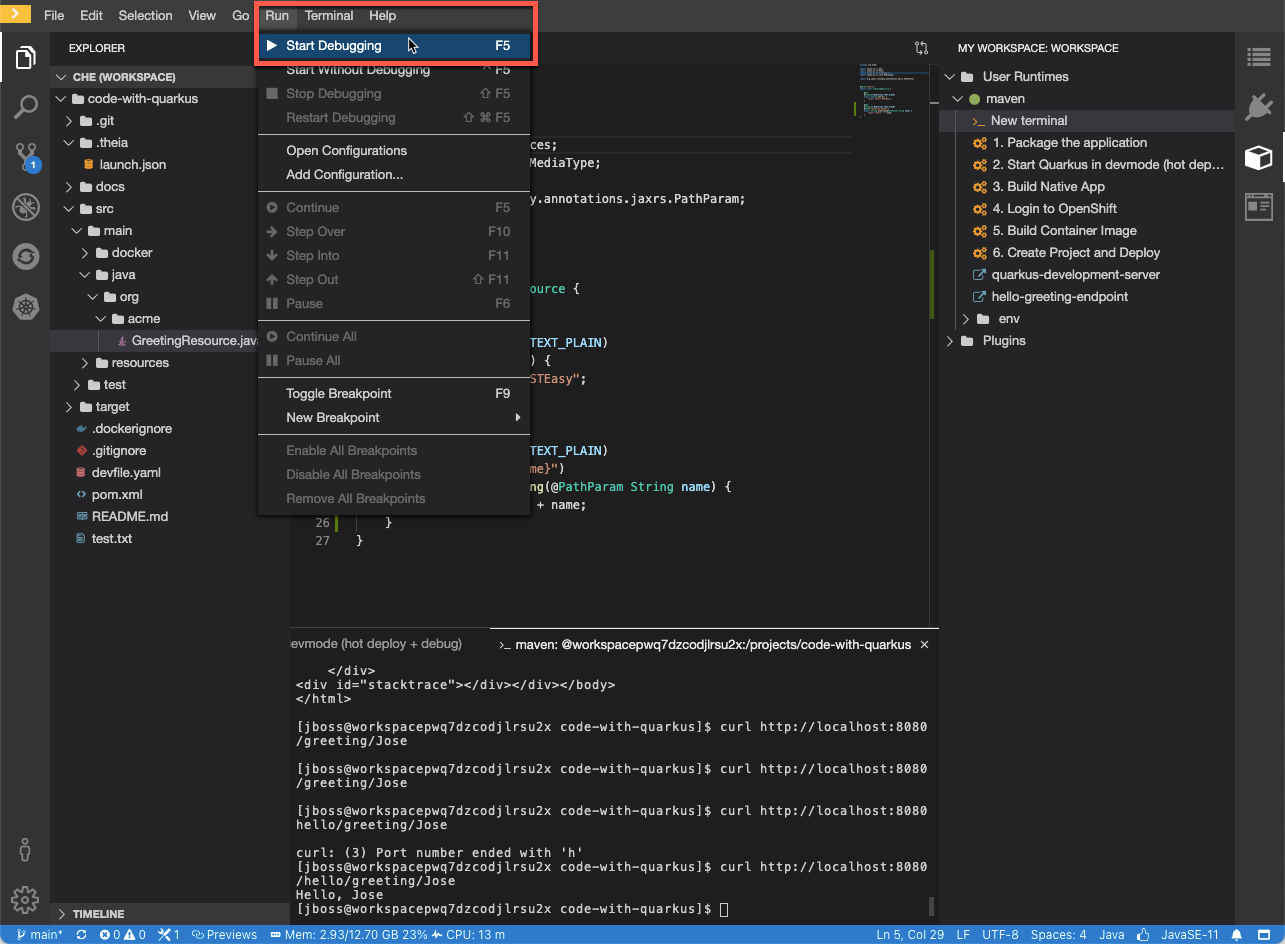
Task: Click link icon of quarkus-development-server
Action: (980, 275)
